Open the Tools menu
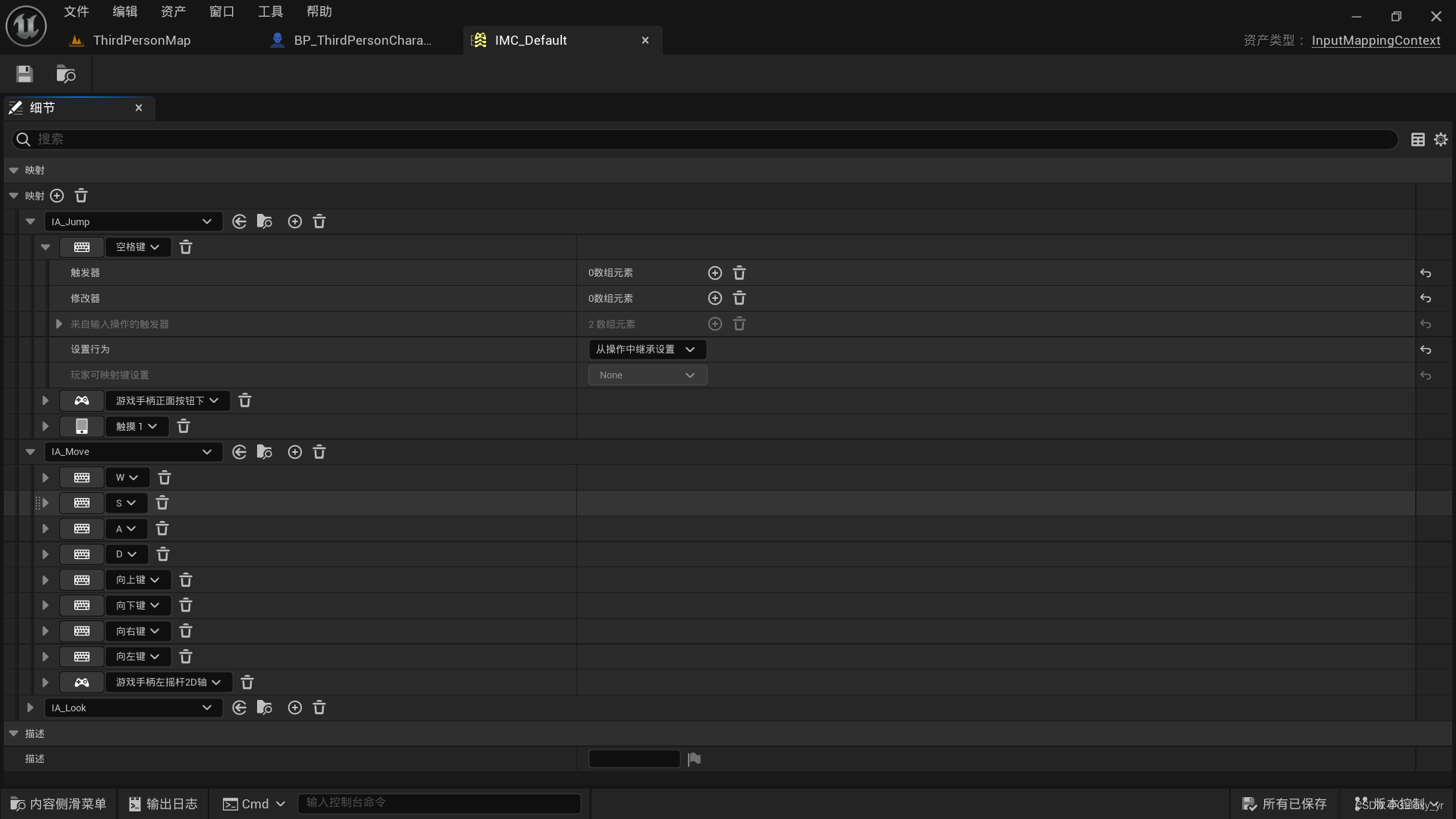This screenshot has height=819, width=1456. 271,11
